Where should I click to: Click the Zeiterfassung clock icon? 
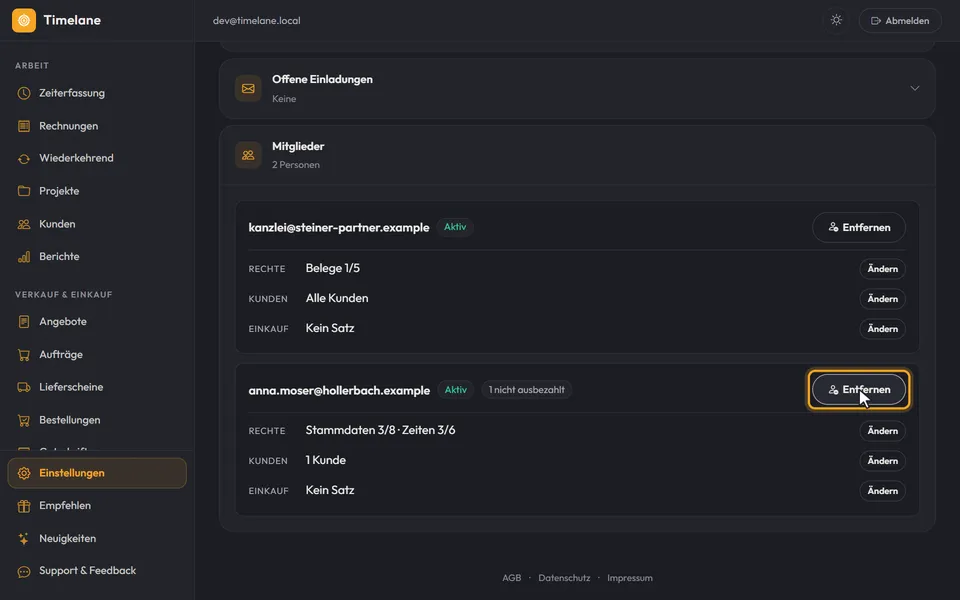(x=24, y=93)
